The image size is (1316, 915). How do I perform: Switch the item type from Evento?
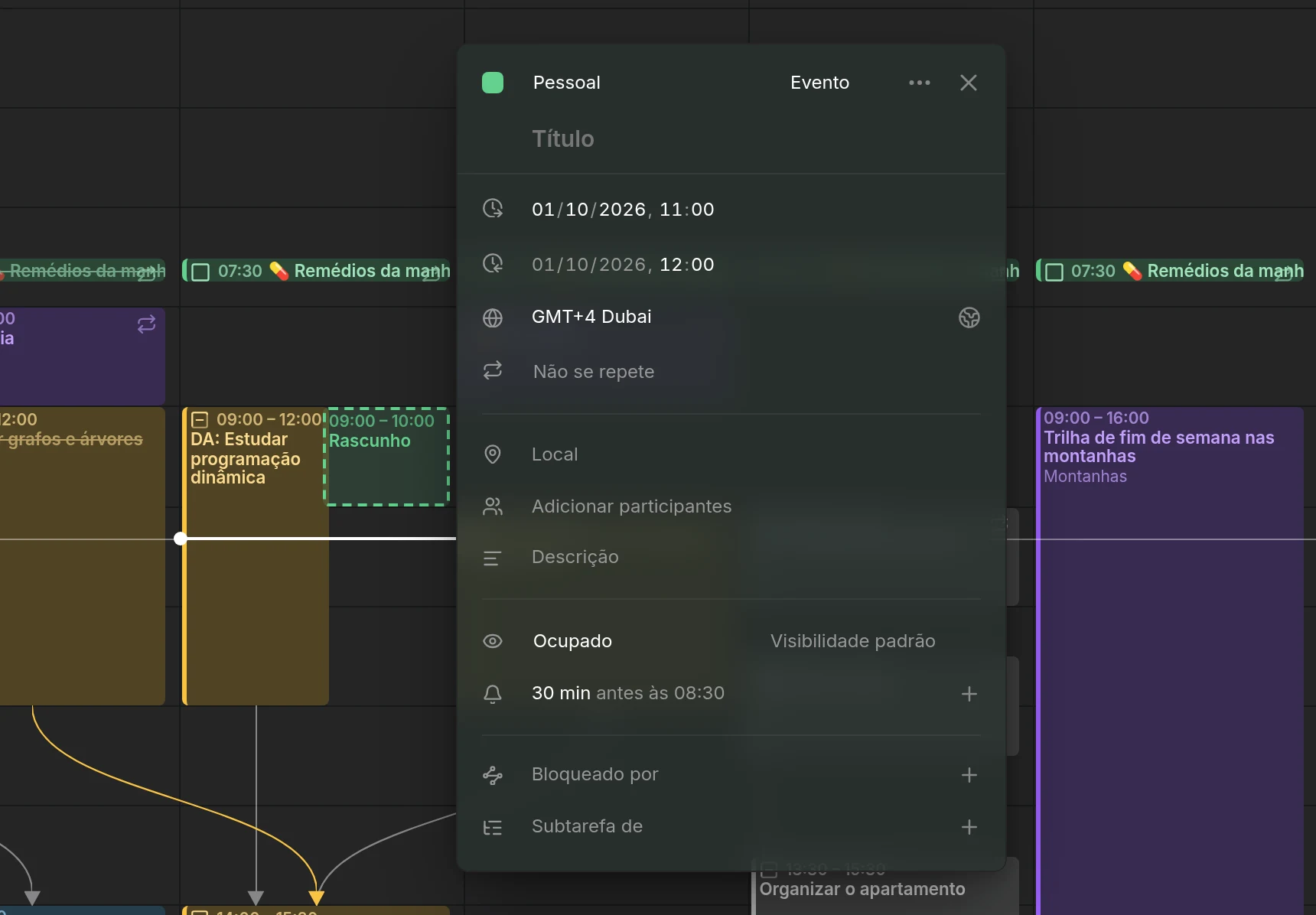click(x=819, y=83)
